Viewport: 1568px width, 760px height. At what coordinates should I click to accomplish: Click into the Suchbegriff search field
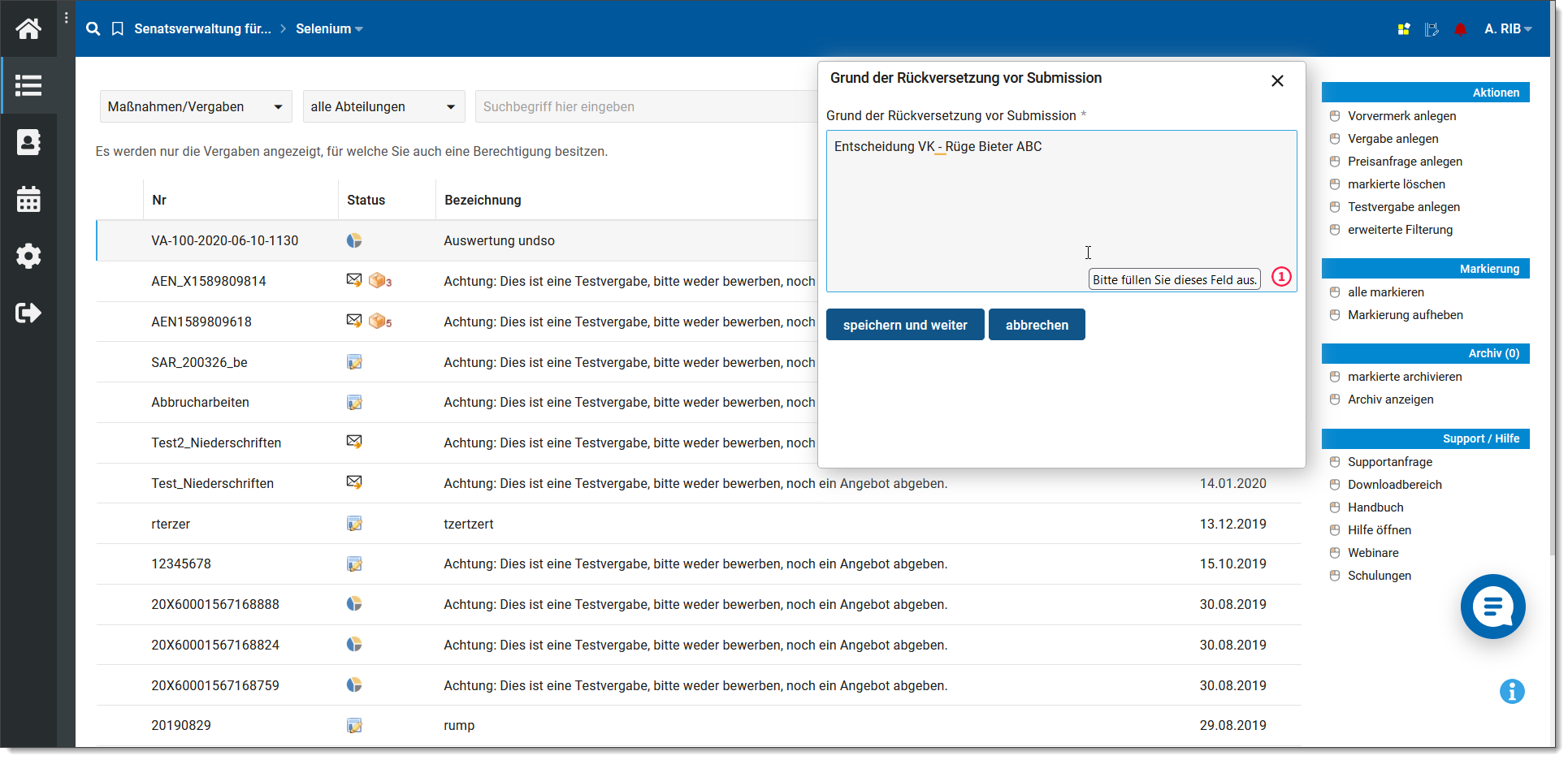pyautogui.click(x=646, y=106)
